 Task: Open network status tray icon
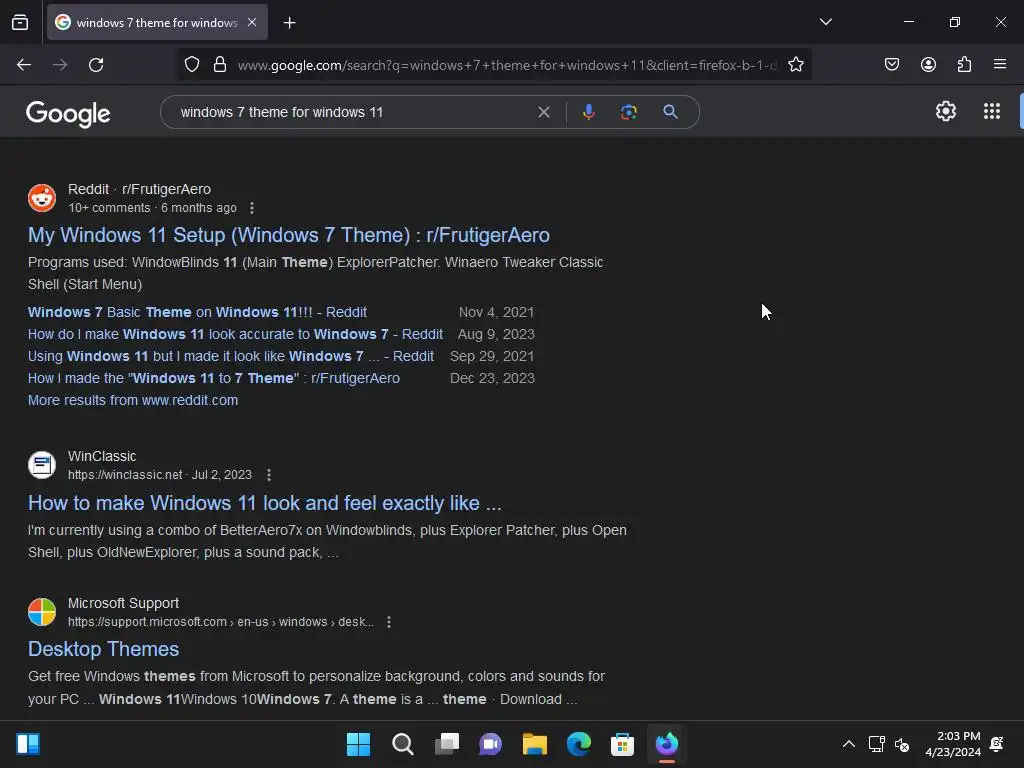(876, 744)
